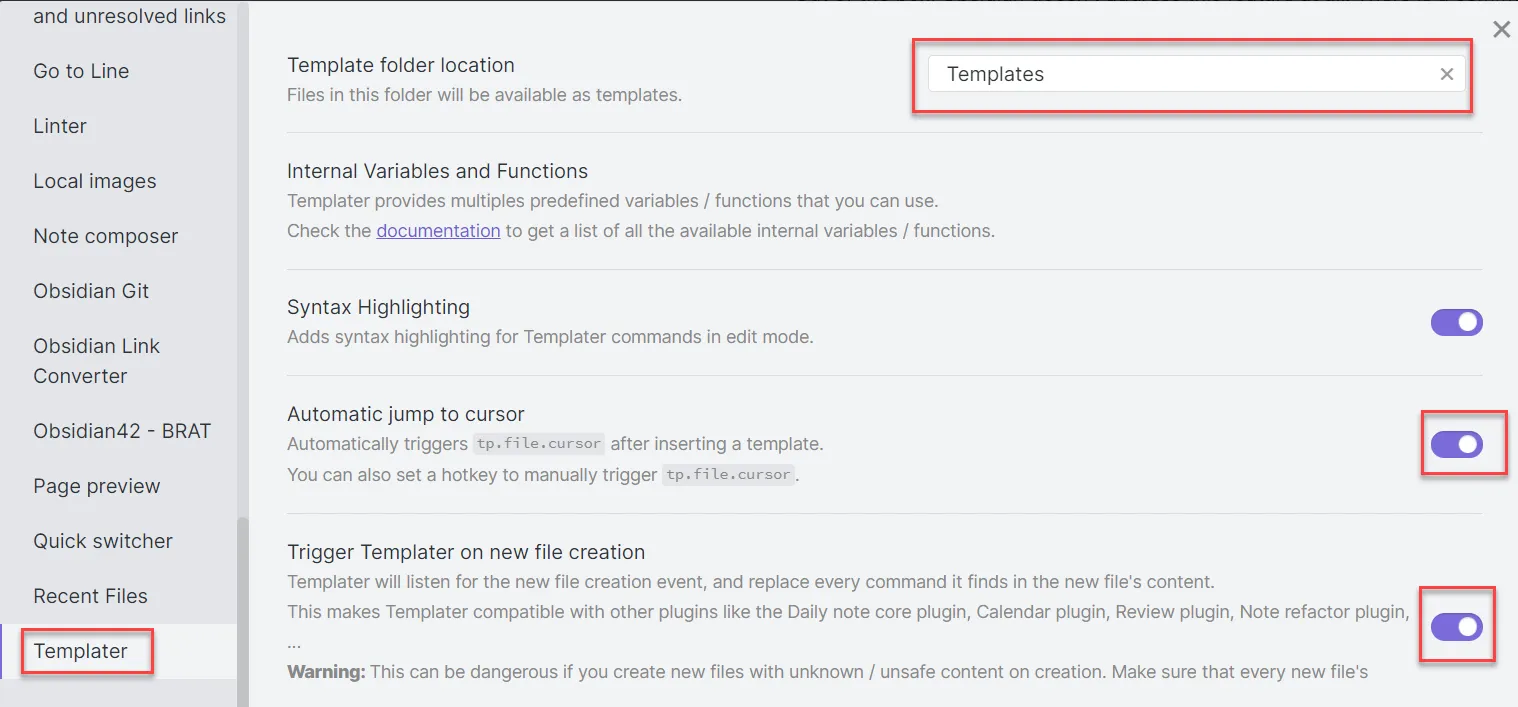Toggle Trigger Templater on new file creation
The image size is (1518, 707).
click(x=1456, y=627)
